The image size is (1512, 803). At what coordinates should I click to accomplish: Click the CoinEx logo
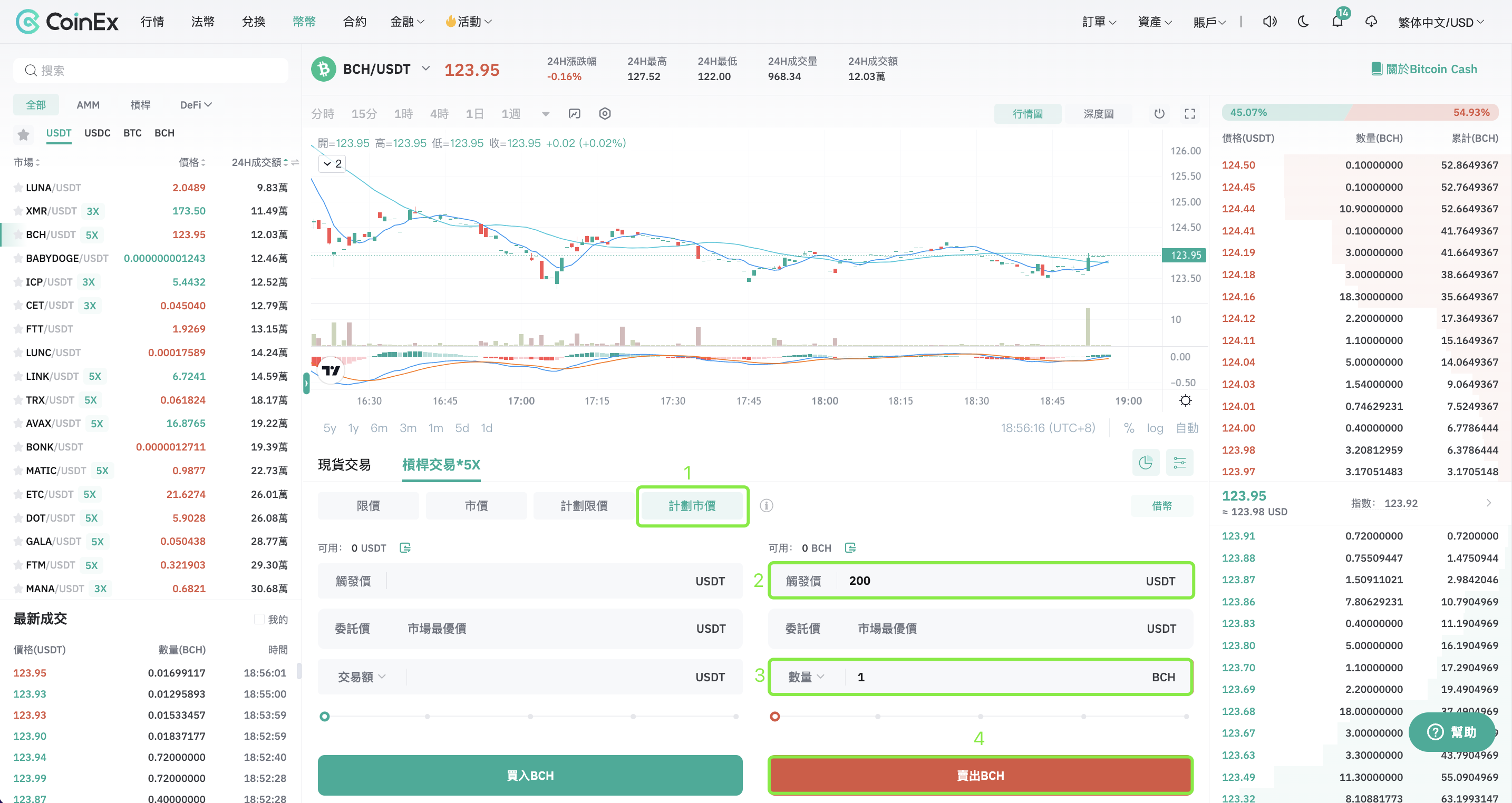pos(66,22)
